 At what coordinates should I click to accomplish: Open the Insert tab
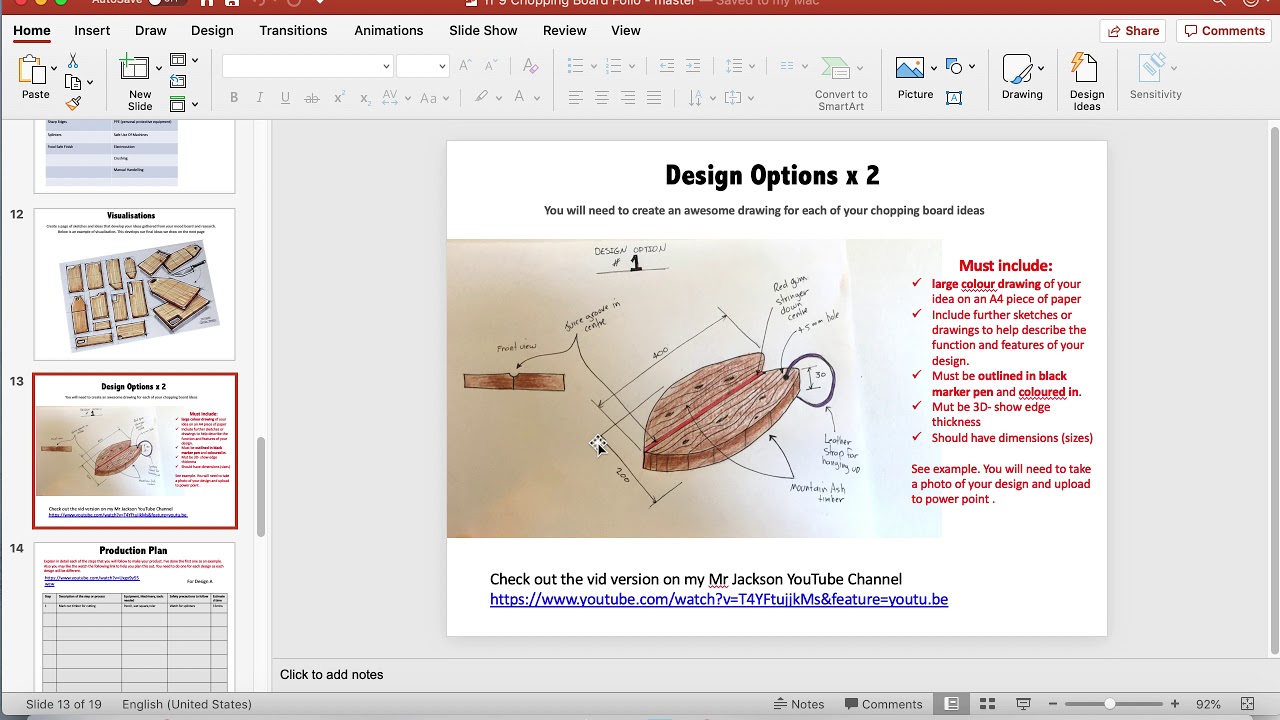point(92,30)
